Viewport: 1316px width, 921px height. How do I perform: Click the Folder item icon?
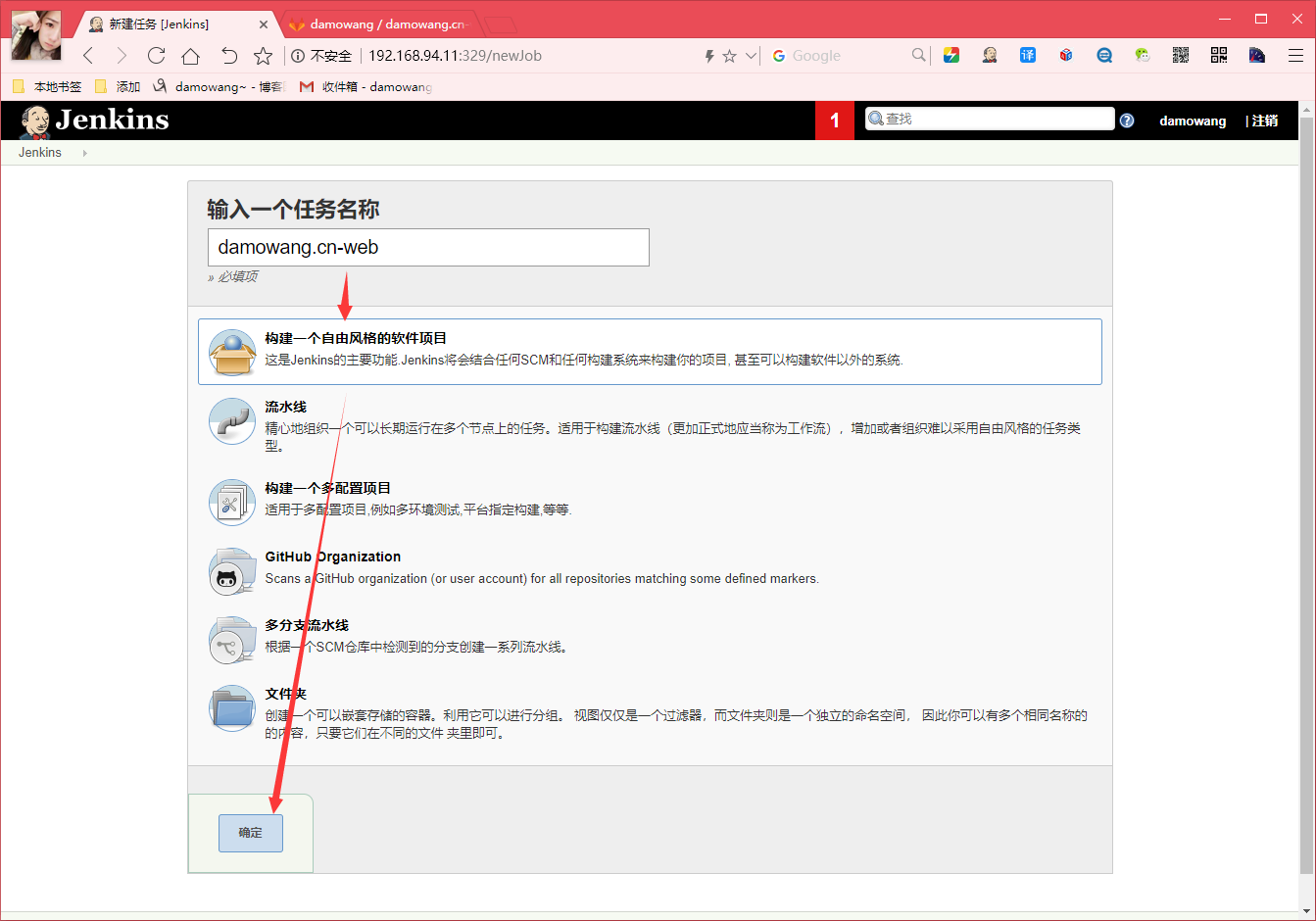232,707
